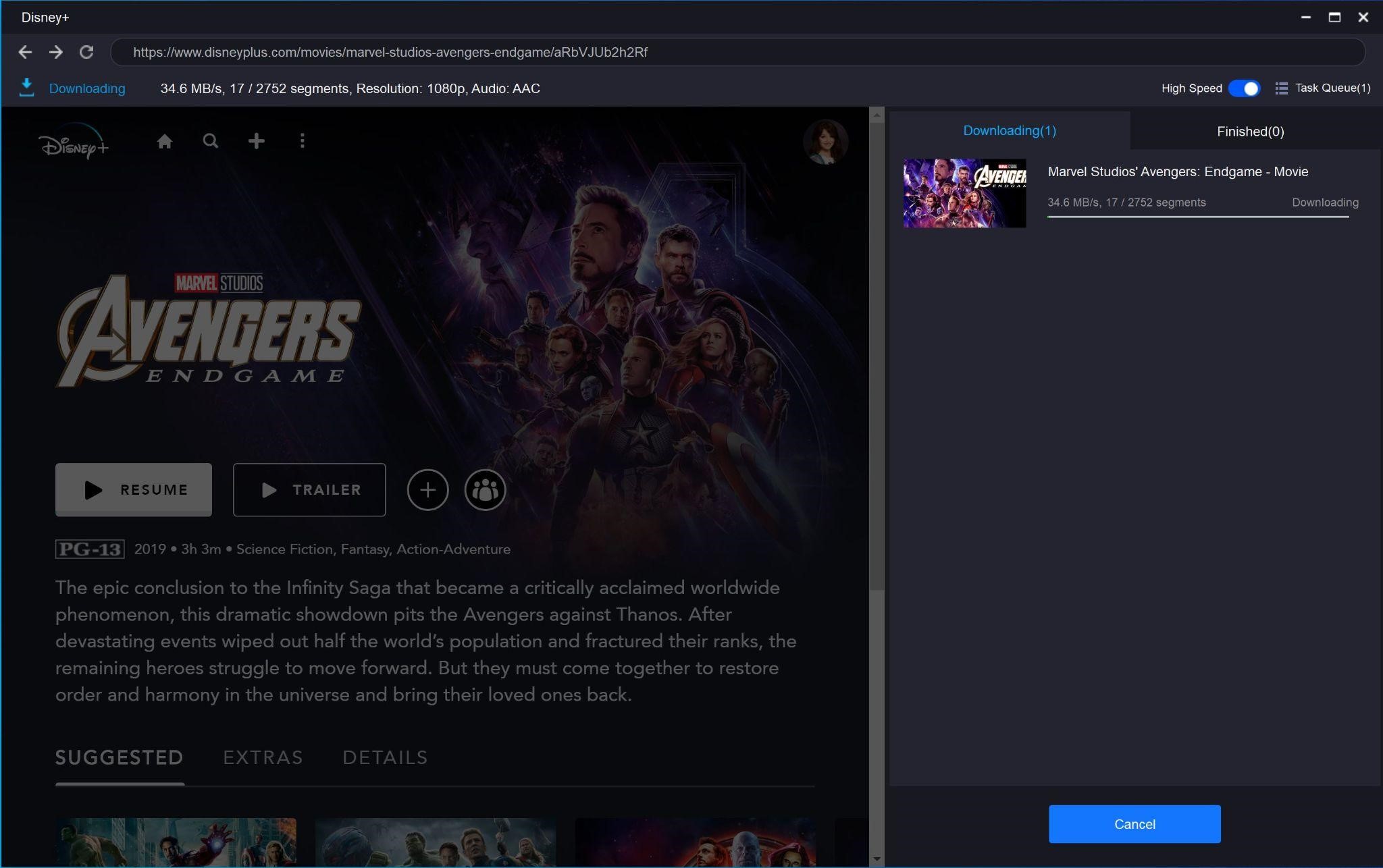The image size is (1383, 868).
Task: Click the PG-13 rating badge
Action: (90, 549)
